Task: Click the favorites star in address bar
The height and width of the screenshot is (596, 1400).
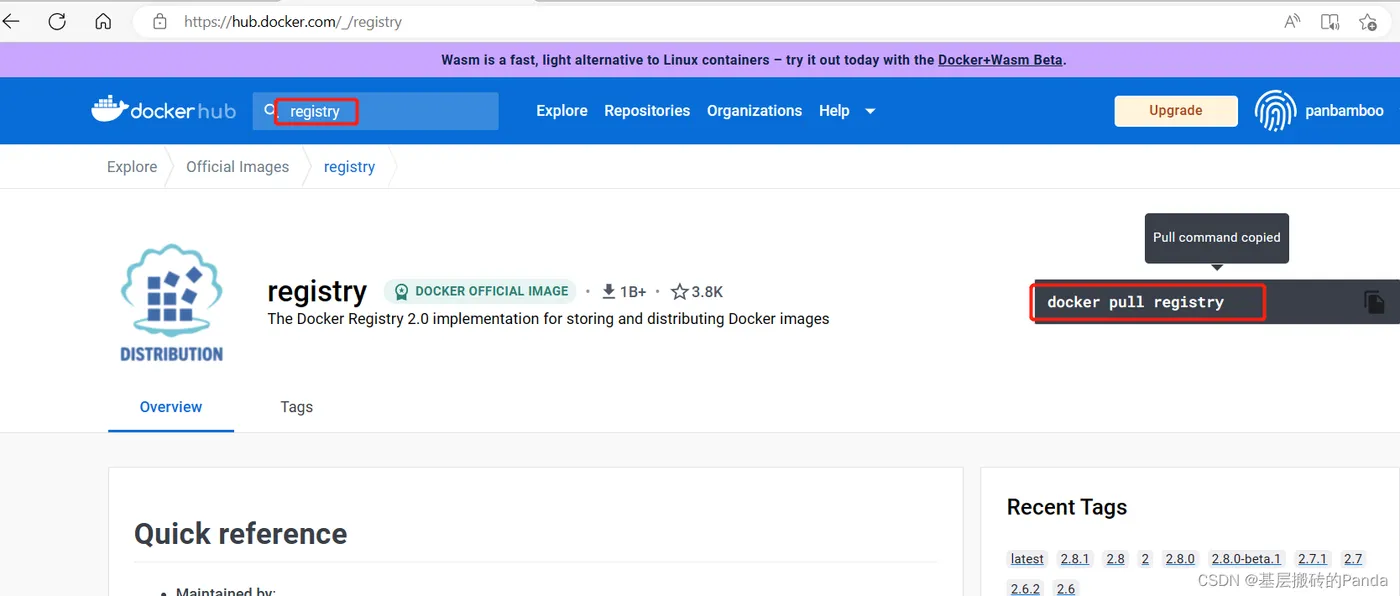Action: coord(1368,21)
